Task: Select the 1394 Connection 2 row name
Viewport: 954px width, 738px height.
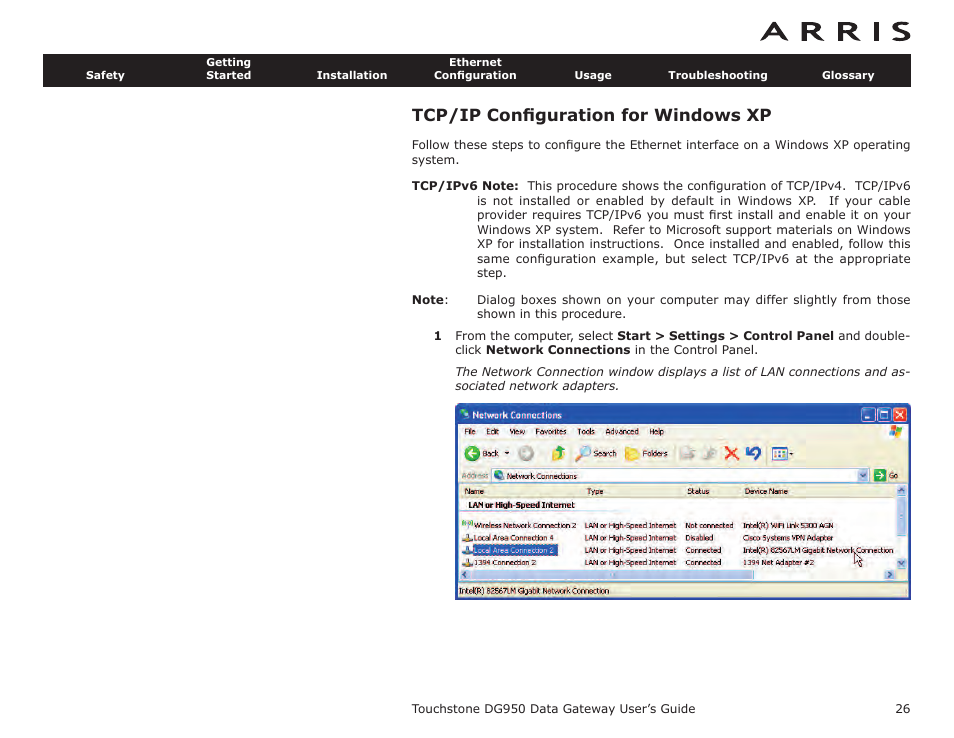Action: [505, 562]
